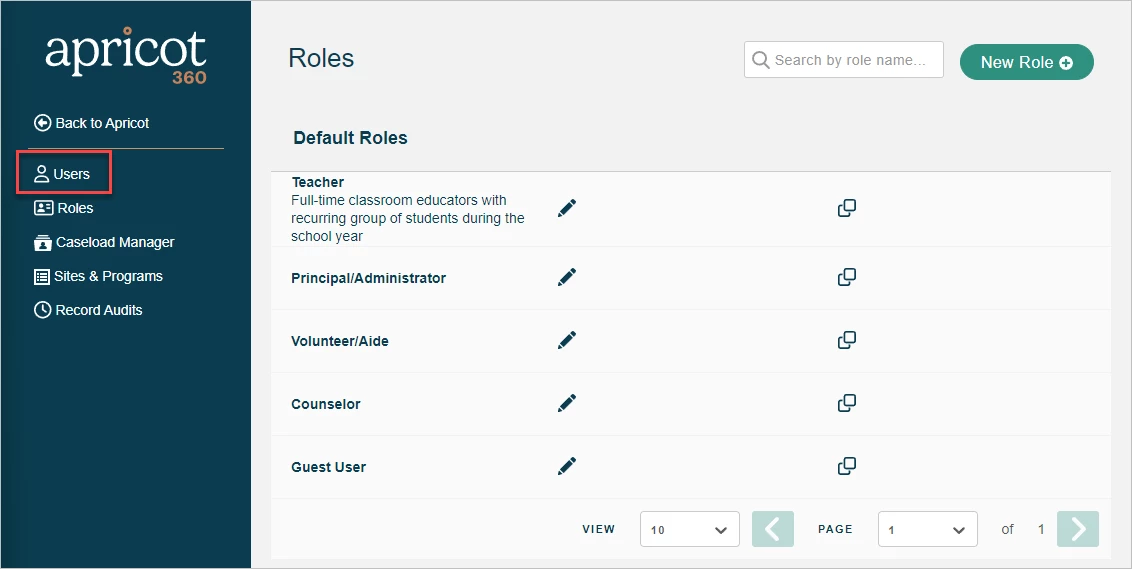Go to next page arrow button

1078,529
